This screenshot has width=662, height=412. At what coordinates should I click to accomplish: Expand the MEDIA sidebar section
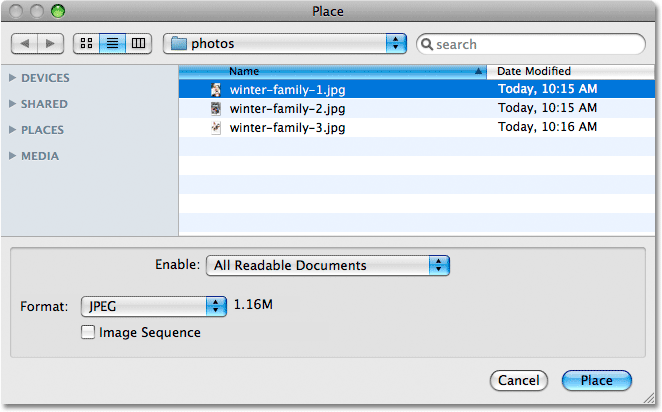point(12,156)
